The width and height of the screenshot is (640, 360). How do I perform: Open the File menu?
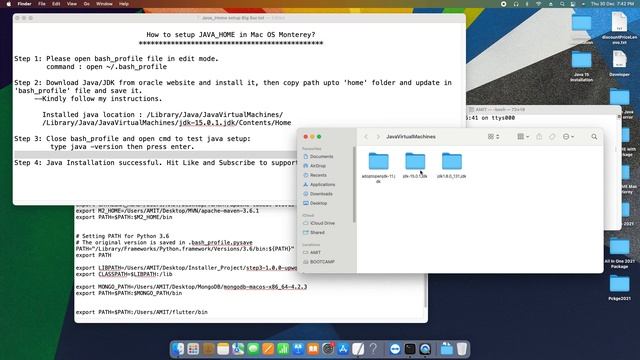click(42, 4)
